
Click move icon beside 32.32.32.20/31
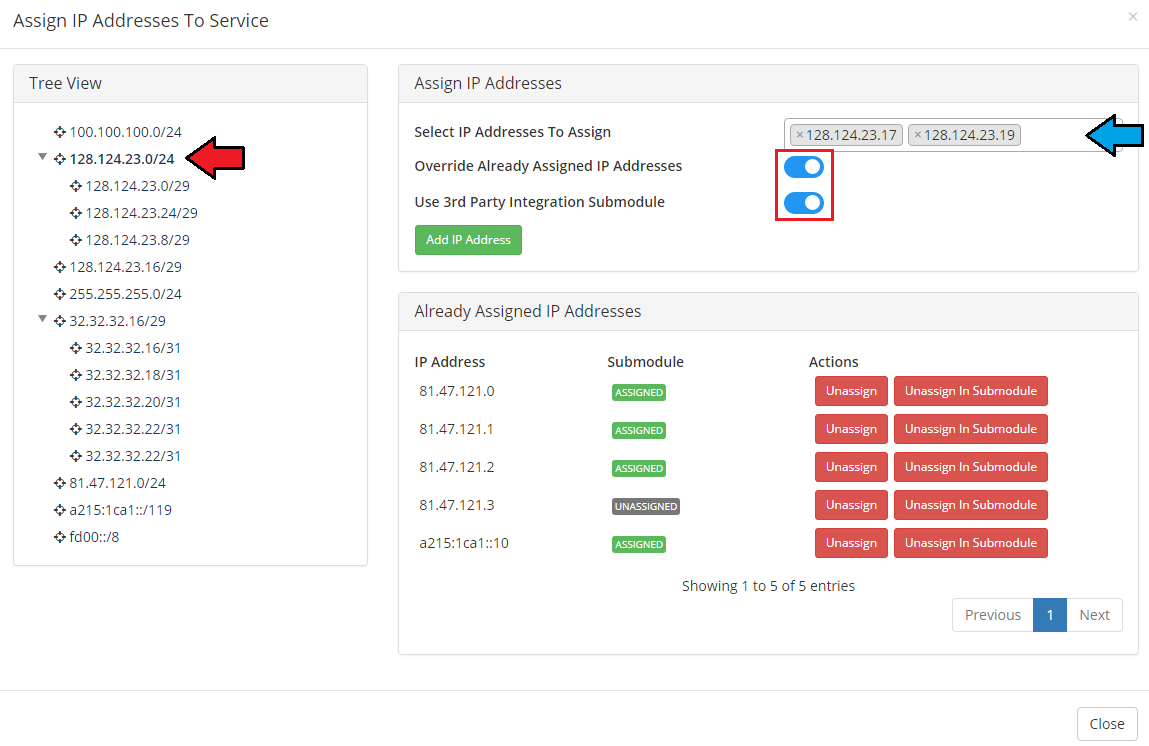[x=75, y=402]
